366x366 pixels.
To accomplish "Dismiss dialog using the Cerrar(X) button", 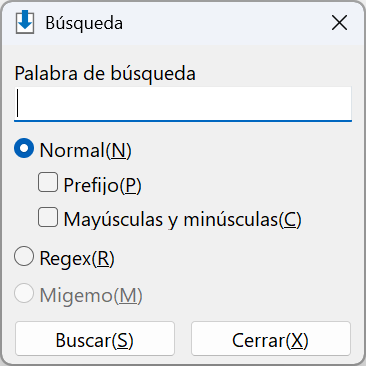I will [x=271, y=339].
